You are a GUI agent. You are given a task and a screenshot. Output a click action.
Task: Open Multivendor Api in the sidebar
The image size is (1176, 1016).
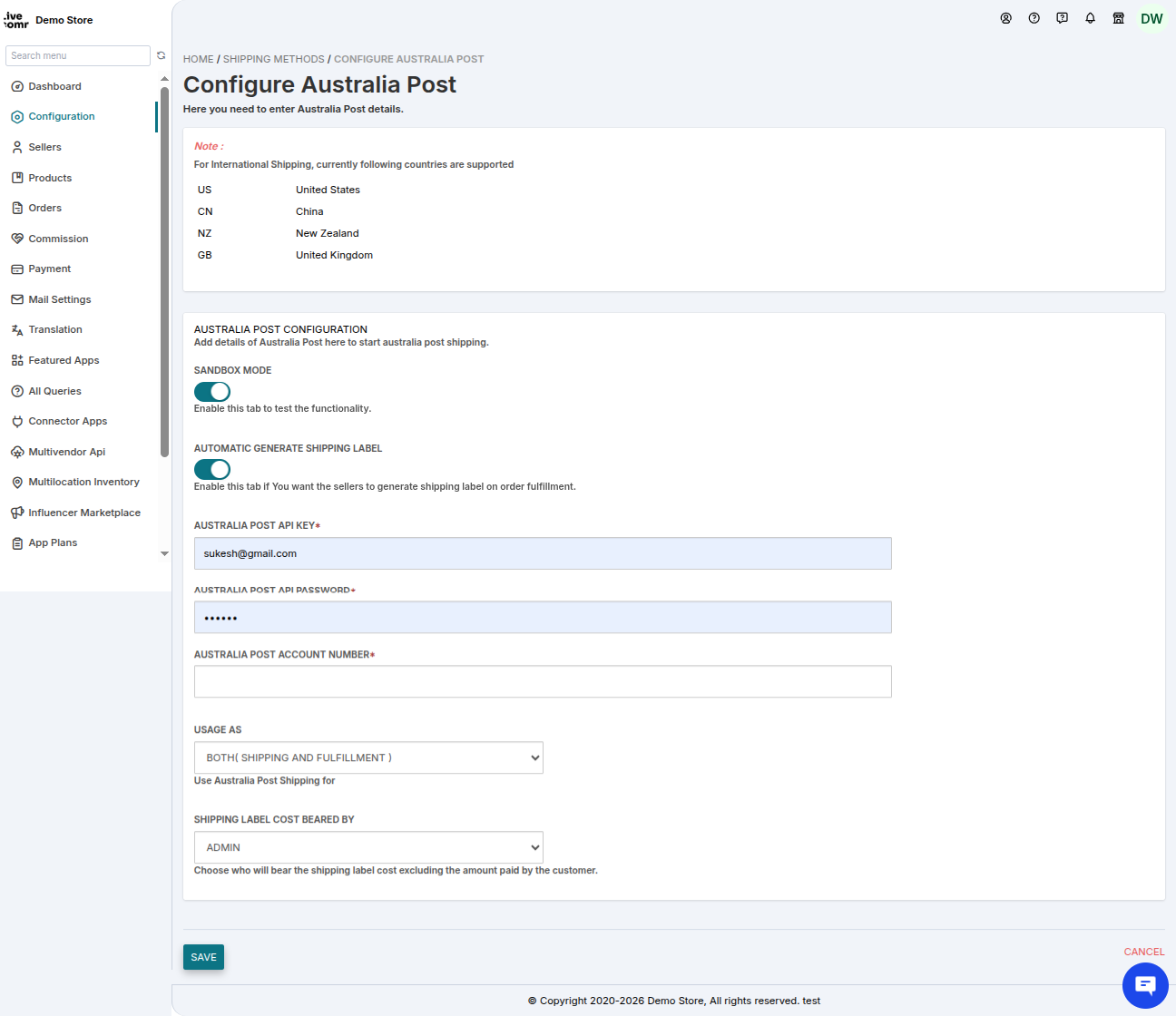tap(67, 452)
